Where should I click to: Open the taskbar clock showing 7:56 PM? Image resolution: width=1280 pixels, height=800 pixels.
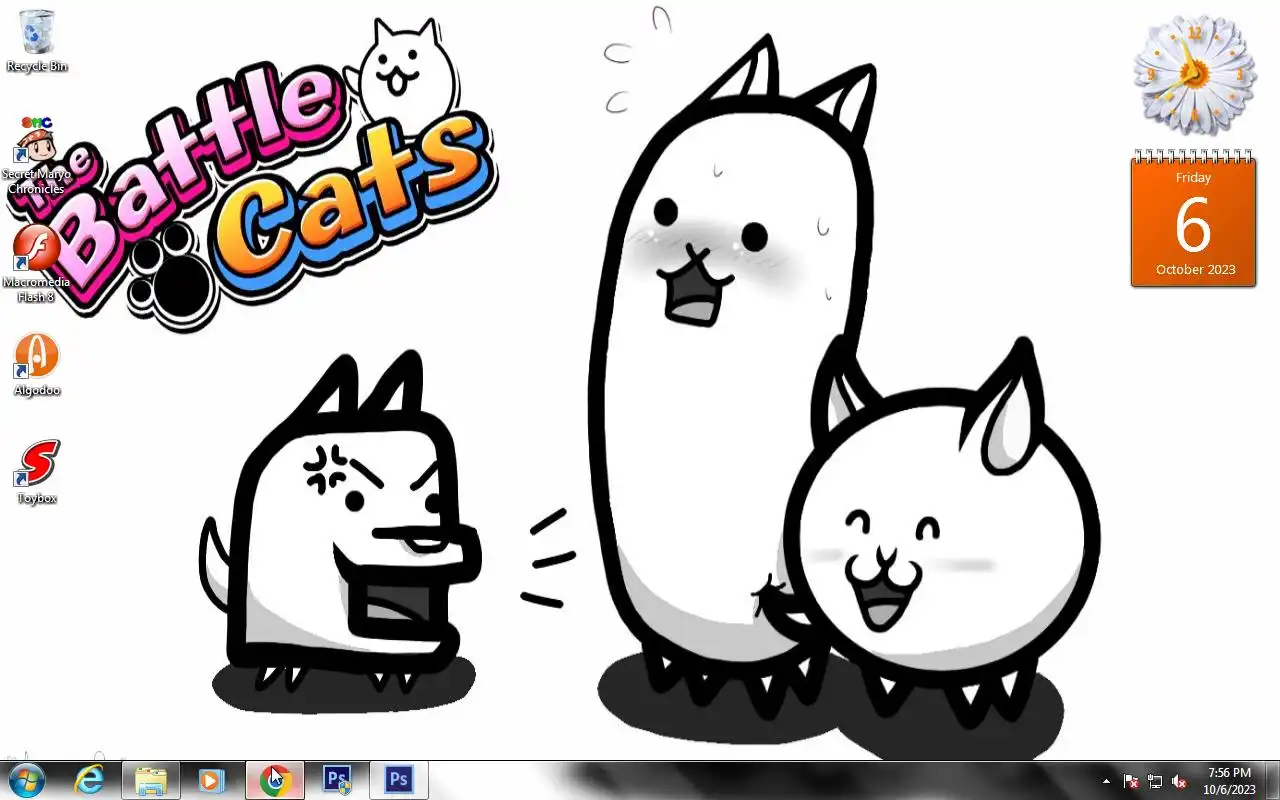click(1229, 781)
